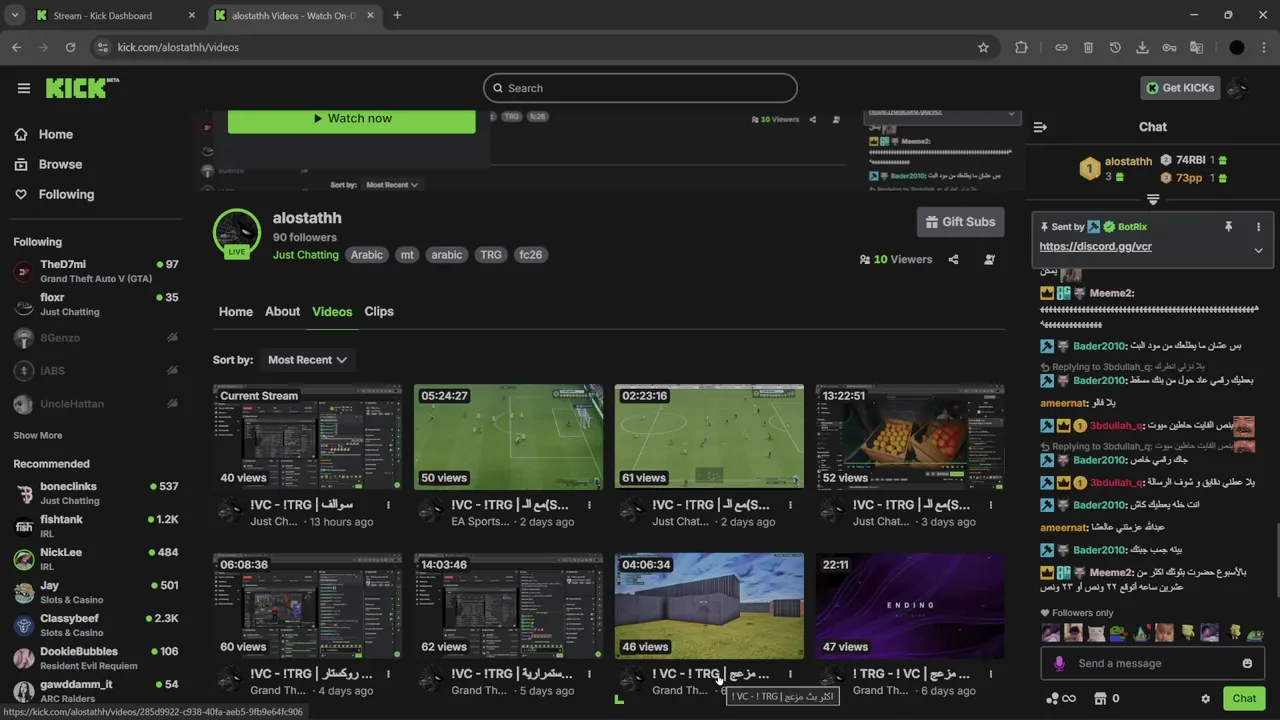
Task: Open Most Recent sort dropdown
Action: pyautogui.click(x=307, y=360)
